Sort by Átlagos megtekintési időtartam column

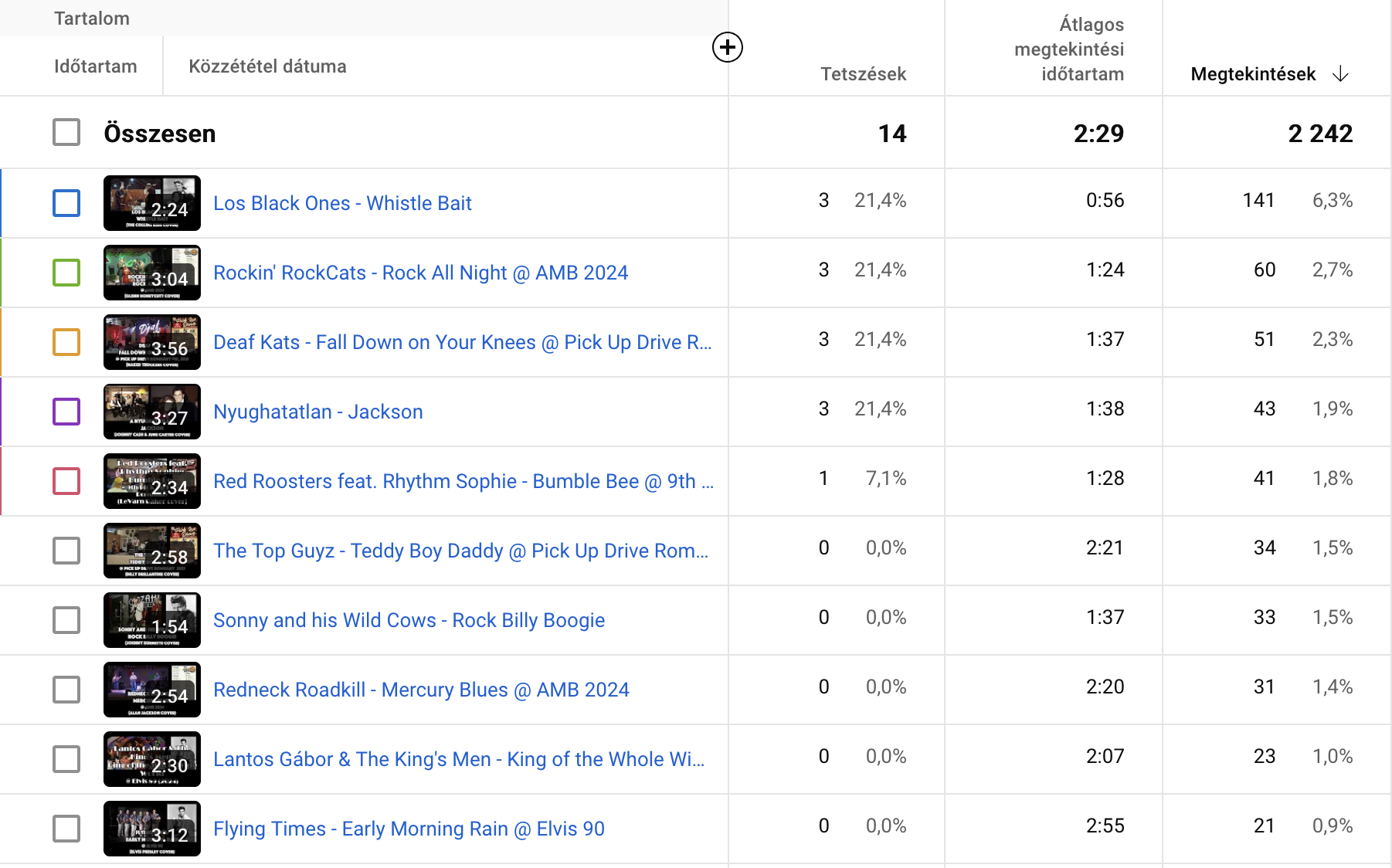click(1069, 49)
